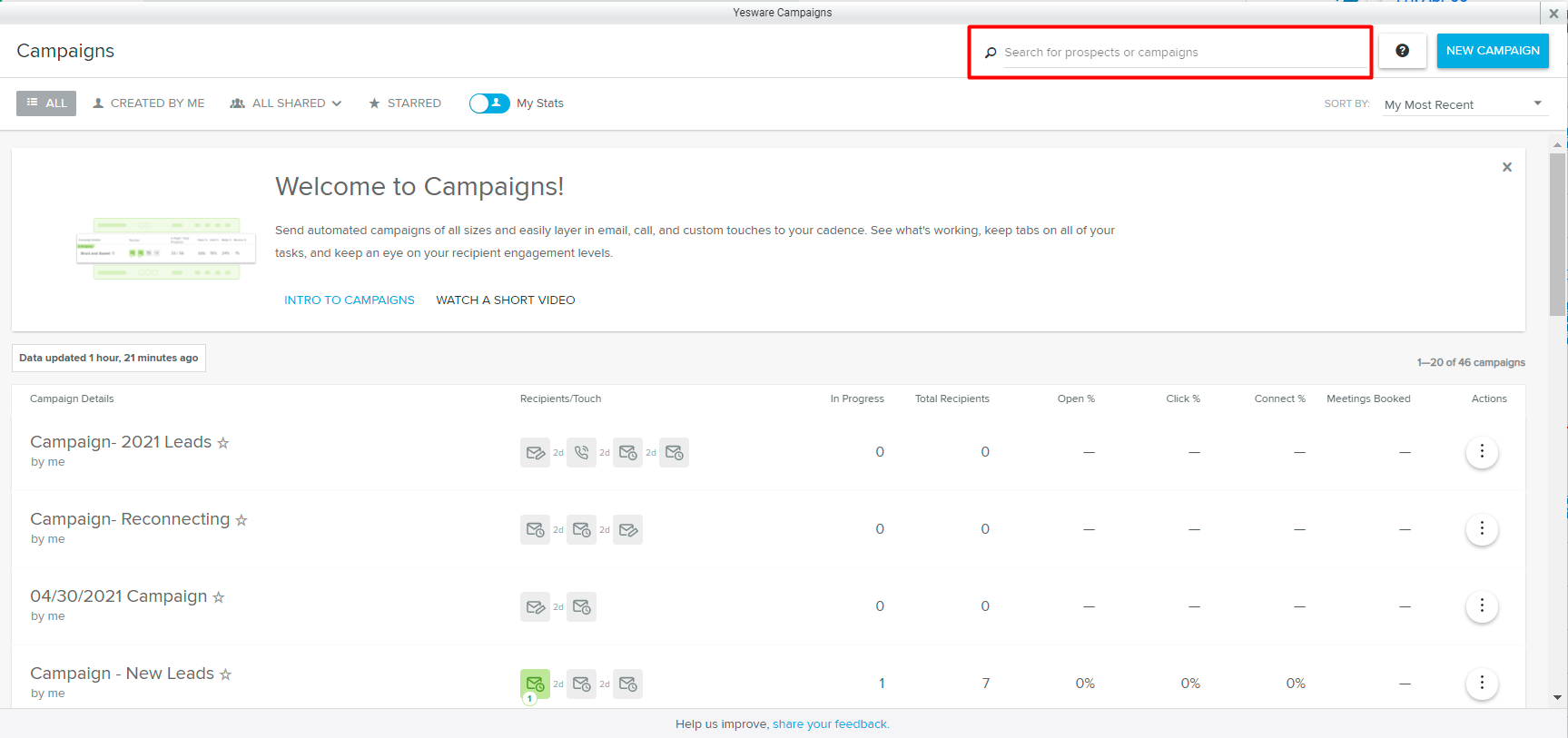The width and height of the screenshot is (1568, 738).
Task: Click the Recipients/Touch column header
Action: click(561, 399)
